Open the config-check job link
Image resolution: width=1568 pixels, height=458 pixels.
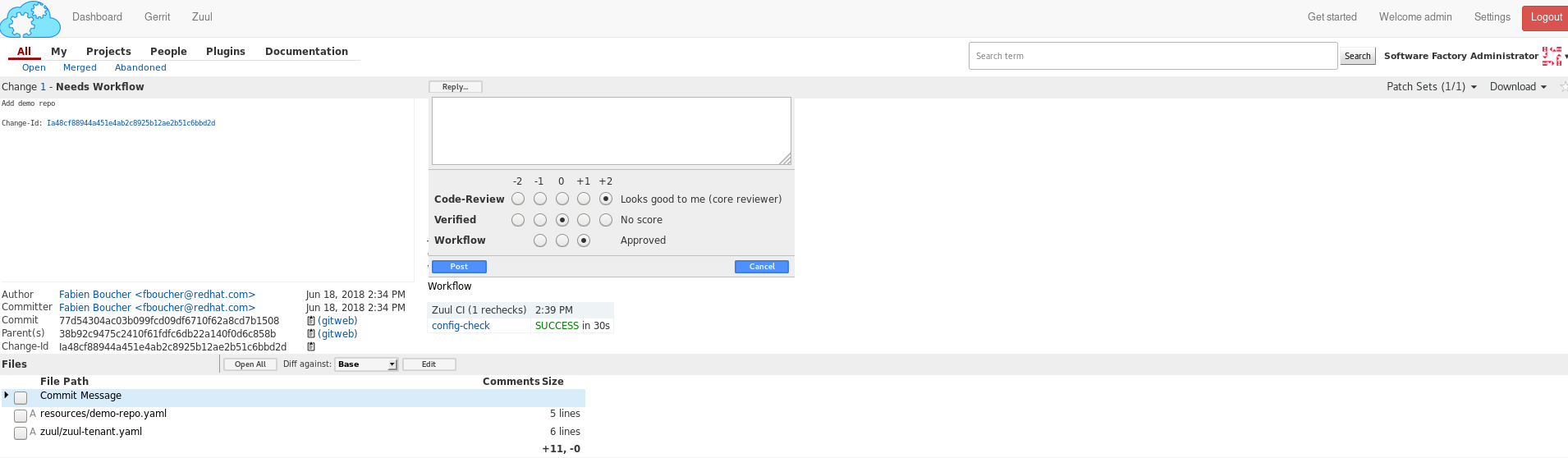461,326
